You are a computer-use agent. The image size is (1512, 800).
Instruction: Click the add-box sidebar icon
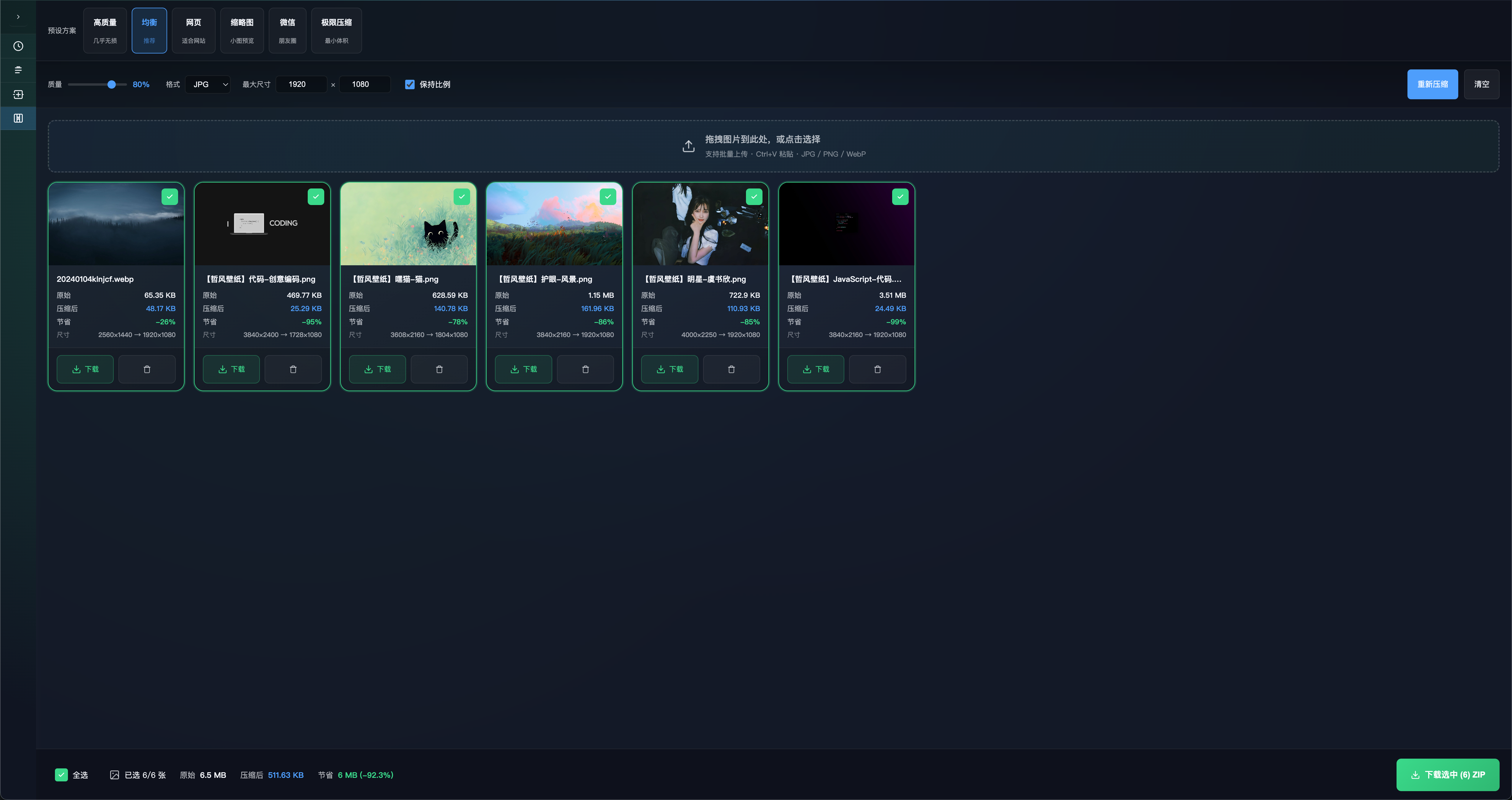point(18,95)
